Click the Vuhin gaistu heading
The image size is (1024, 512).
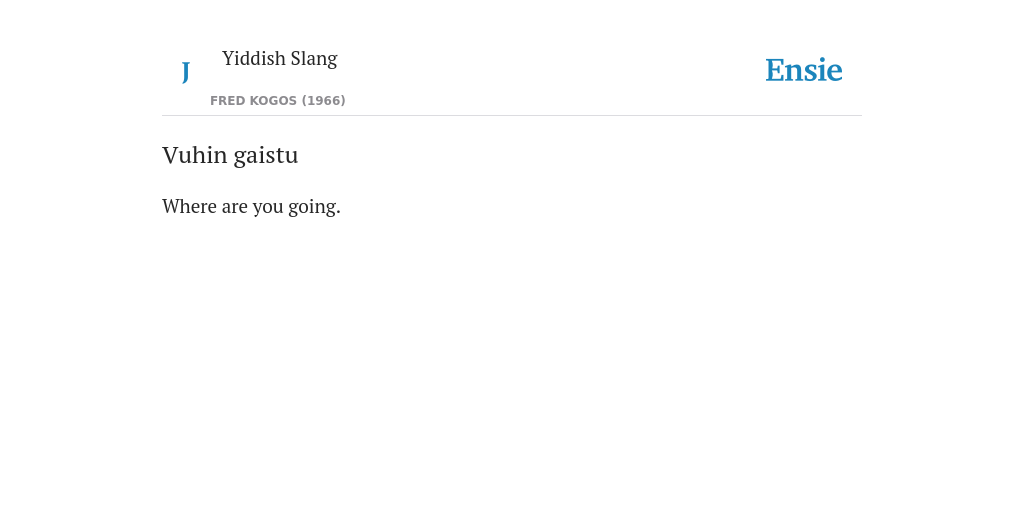coord(230,155)
